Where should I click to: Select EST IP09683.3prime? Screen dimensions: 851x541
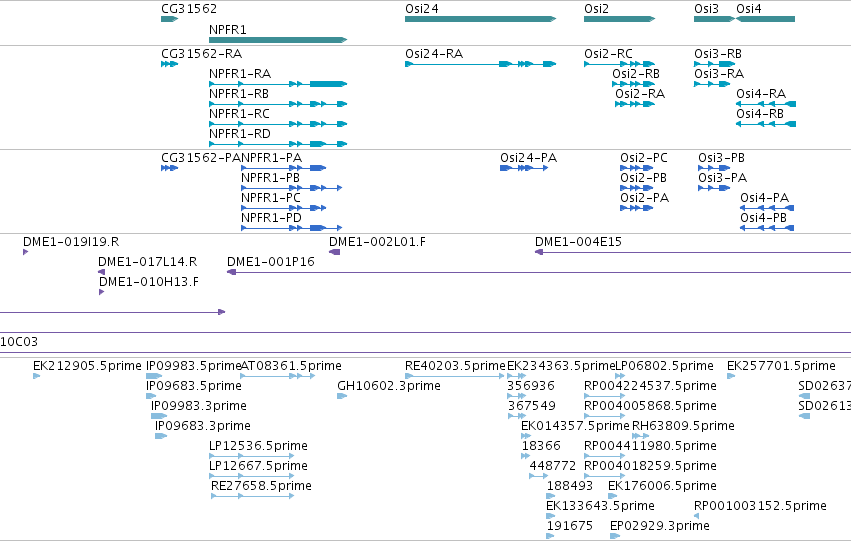(161, 436)
